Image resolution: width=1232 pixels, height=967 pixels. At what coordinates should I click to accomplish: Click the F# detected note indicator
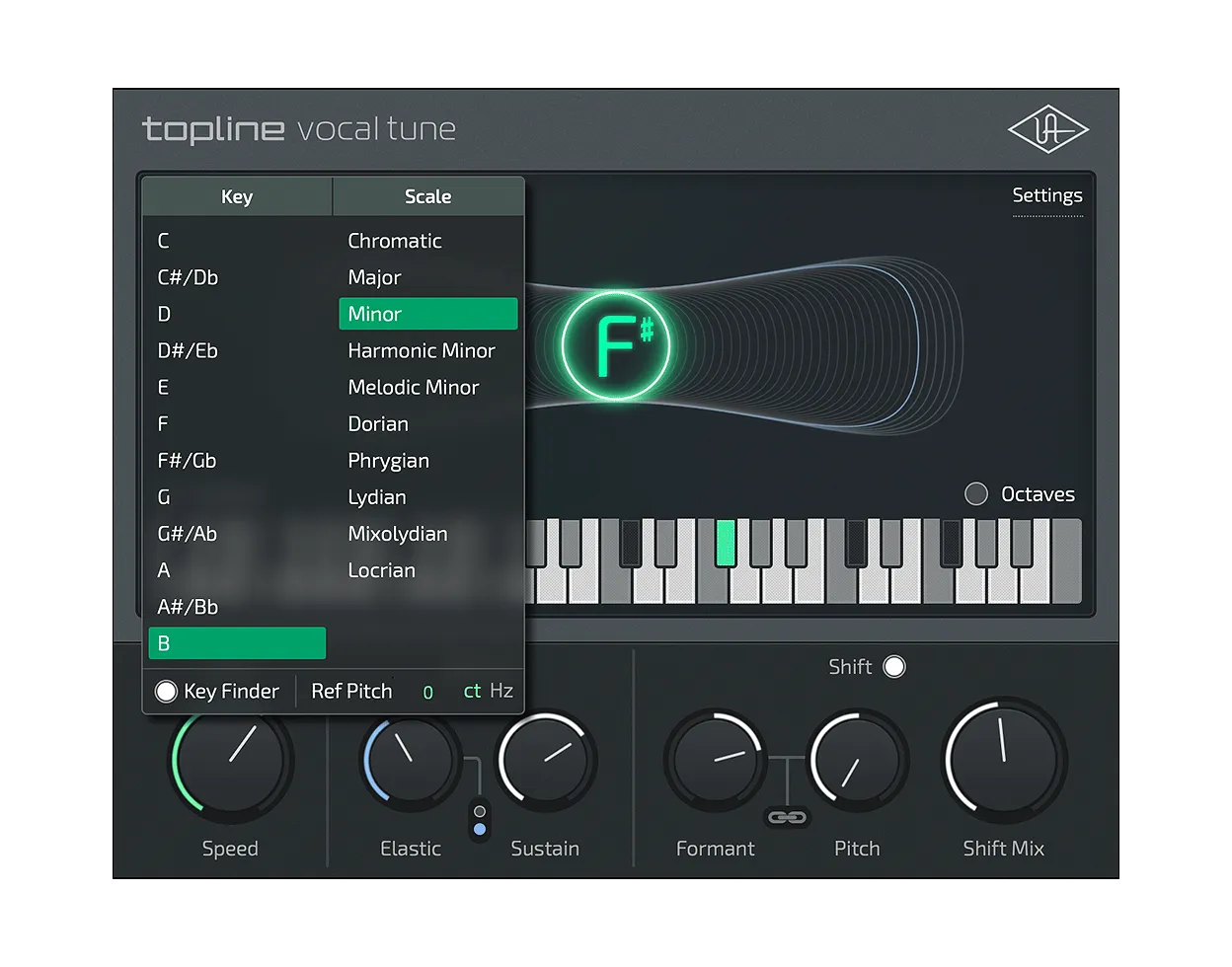point(616,346)
